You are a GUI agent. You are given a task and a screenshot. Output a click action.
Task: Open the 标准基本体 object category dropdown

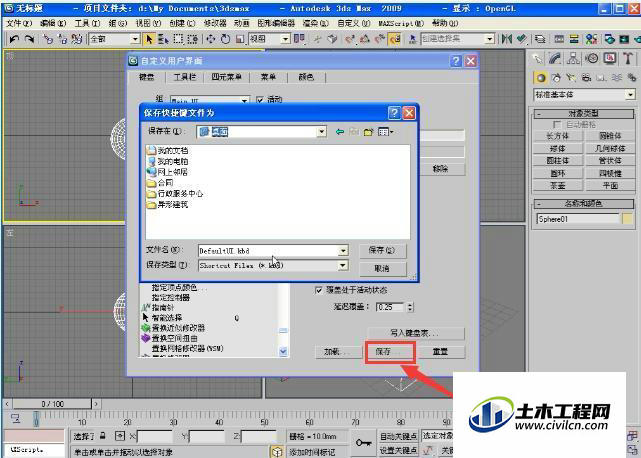pyautogui.click(x=630, y=94)
